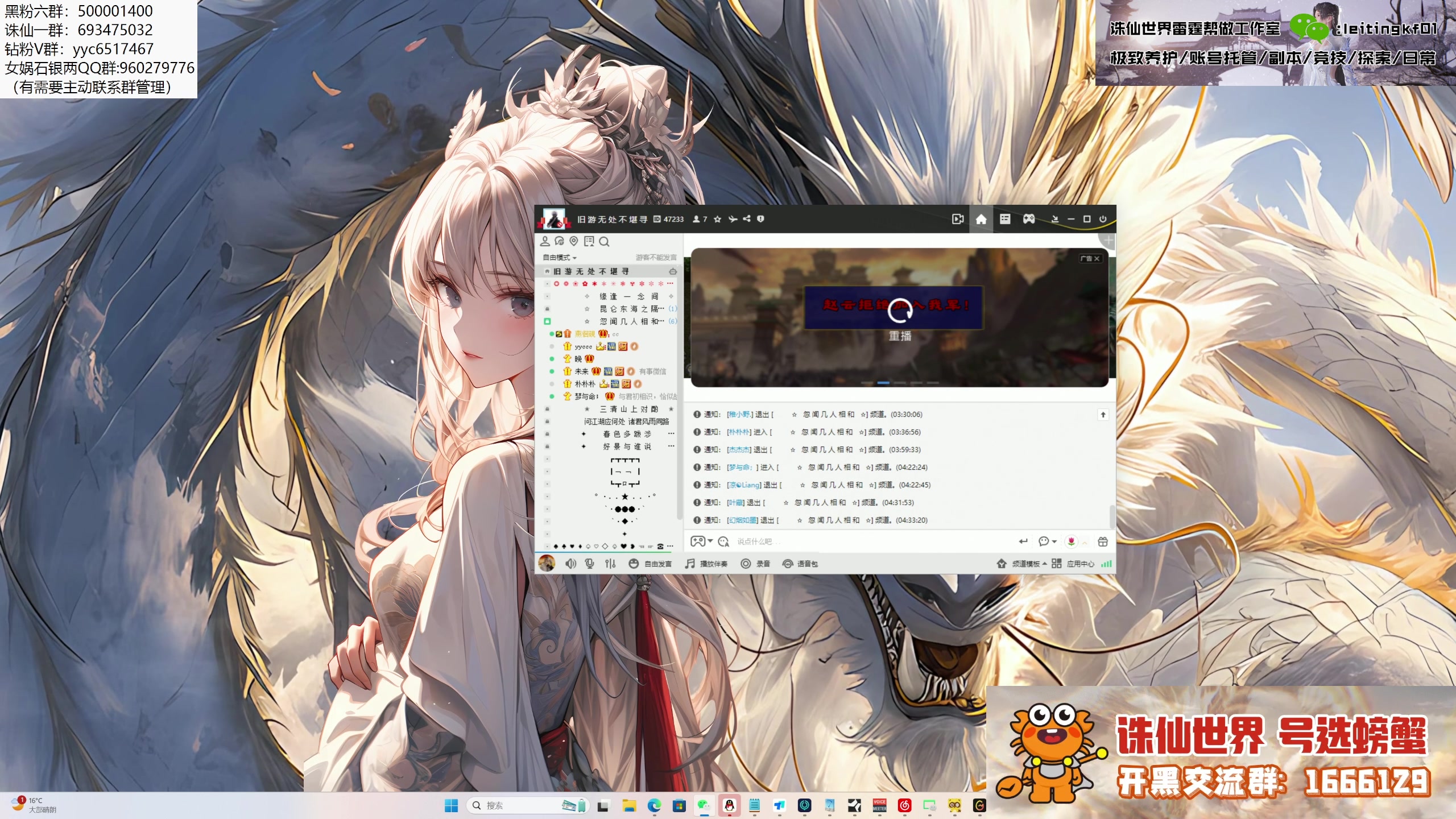This screenshot has width=1456, height=819.
Task: Select user 朴朴朴 in channel list
Action: click(585, 384)
